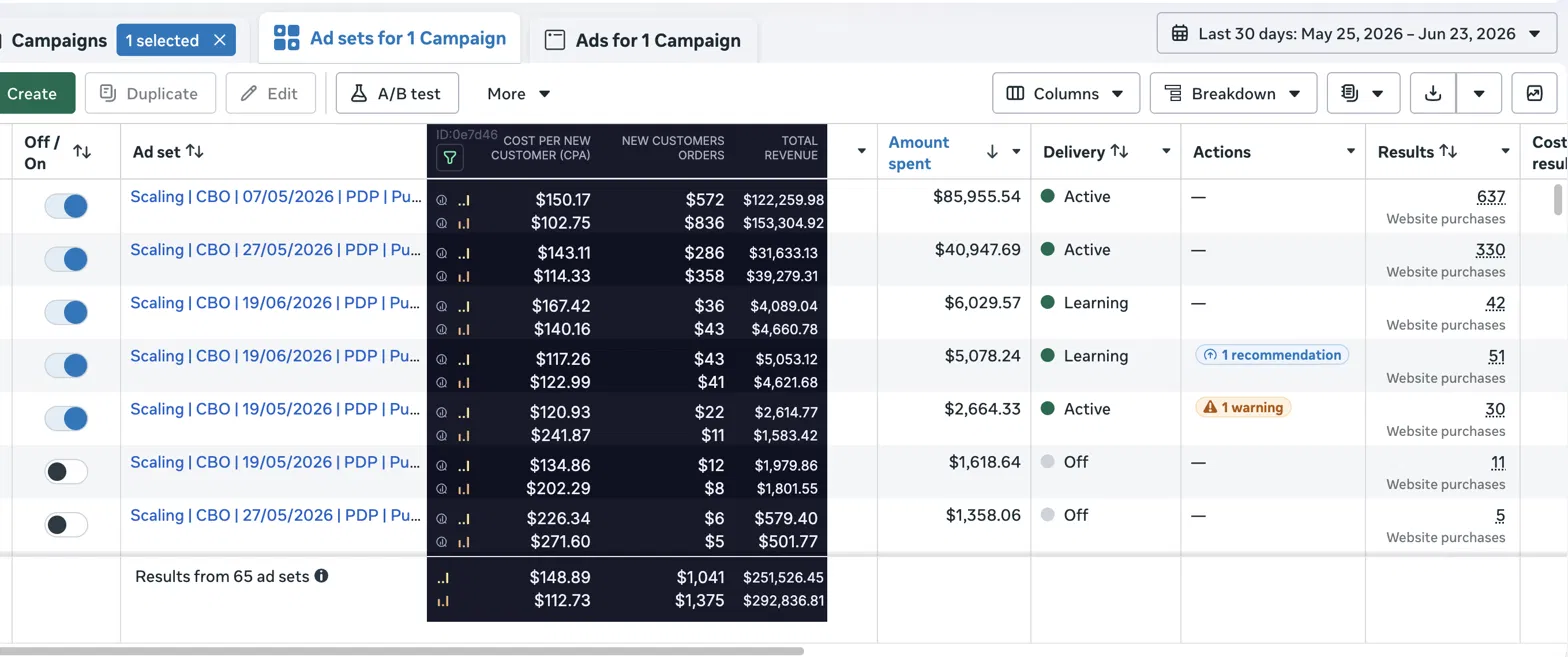Open the Actions column options caret
Image resolution: width=1568 pixels, height=657 pixels.
1351,152
